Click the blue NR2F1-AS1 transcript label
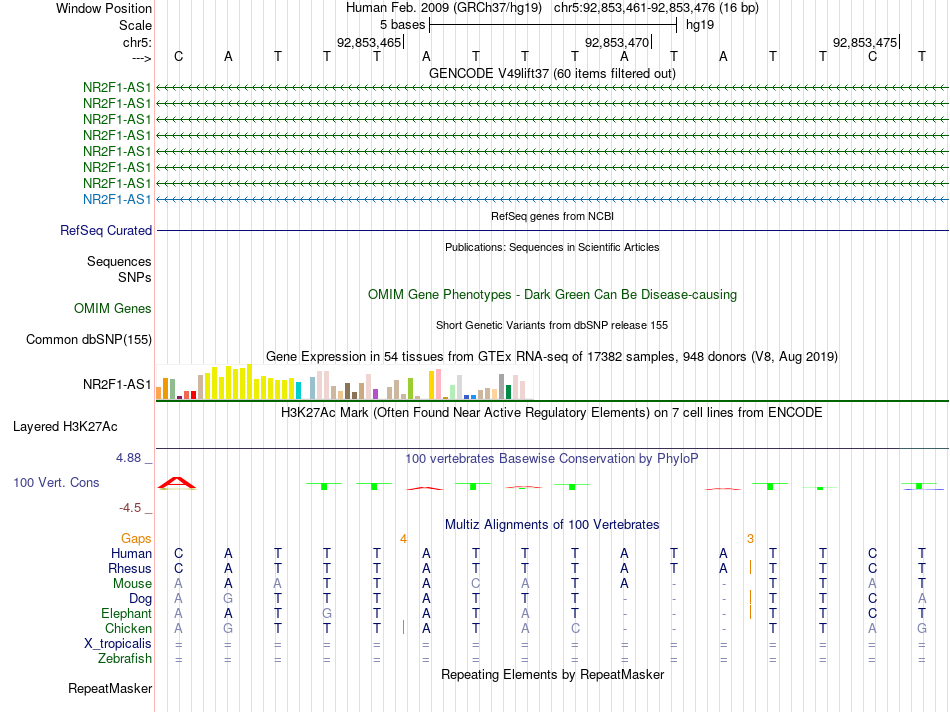Viewport: 950px width, 712px height. 117,199
